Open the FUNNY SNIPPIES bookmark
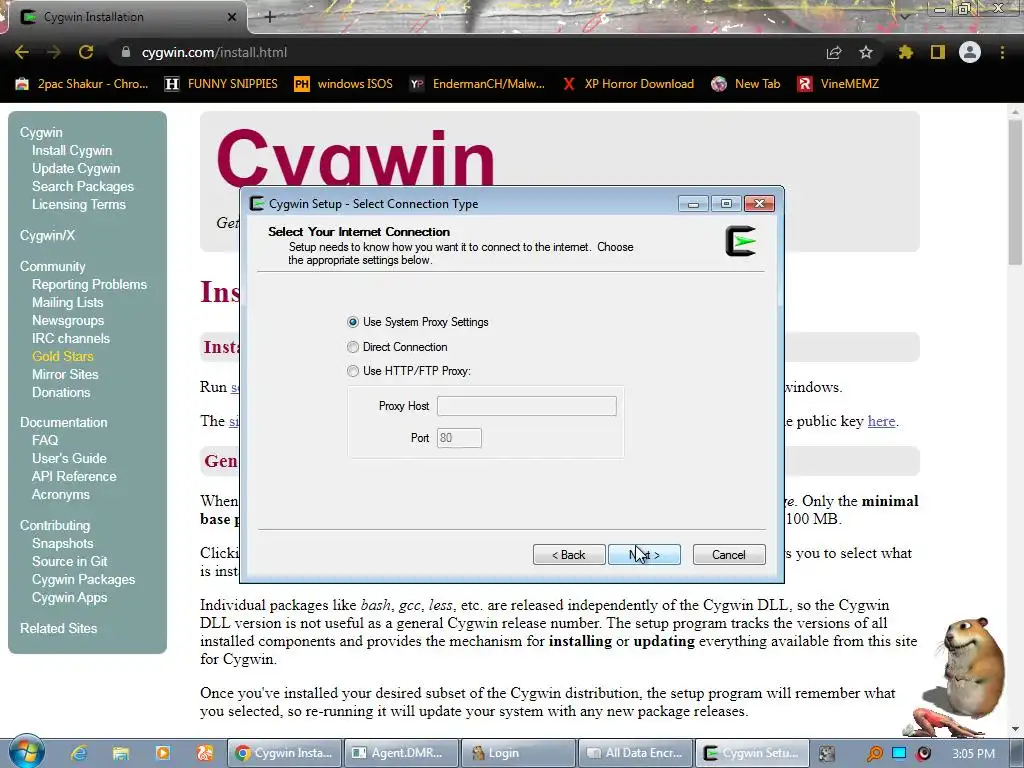 coord(221,84)
